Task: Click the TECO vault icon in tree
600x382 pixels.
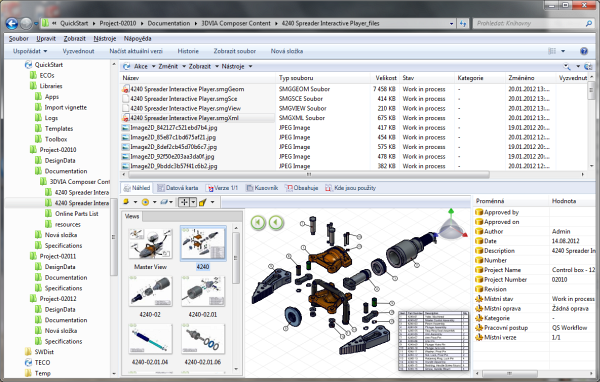Action: coord(28,362)
